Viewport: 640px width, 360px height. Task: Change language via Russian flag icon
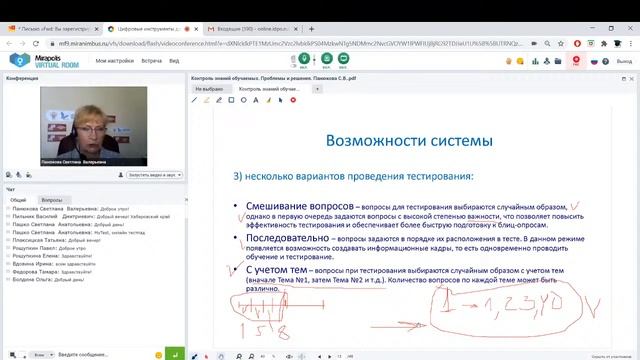[x=594, y=61]
